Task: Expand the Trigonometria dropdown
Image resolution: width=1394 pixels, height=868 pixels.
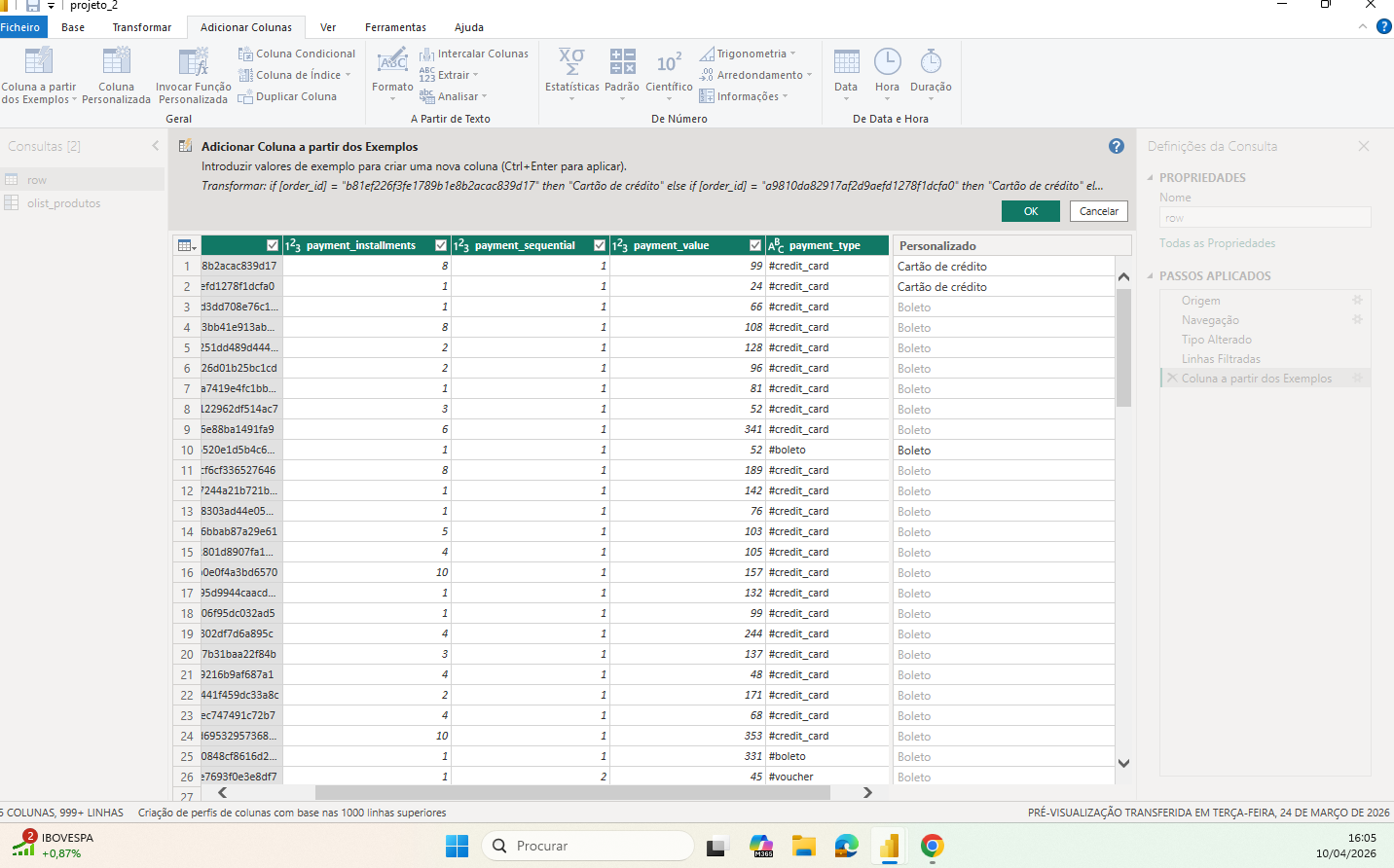Action: (x=750, y=54)
